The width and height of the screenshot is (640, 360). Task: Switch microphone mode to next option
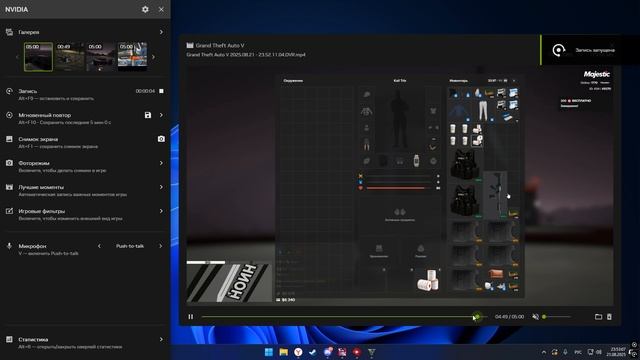pos(160,246)
